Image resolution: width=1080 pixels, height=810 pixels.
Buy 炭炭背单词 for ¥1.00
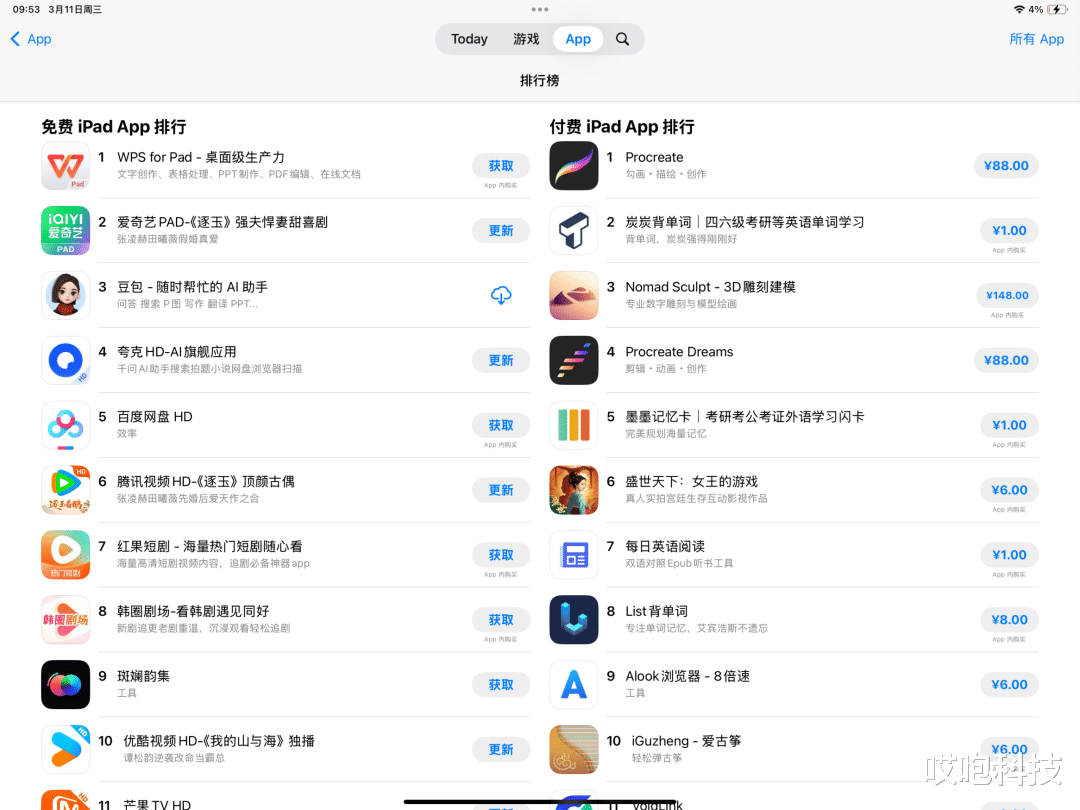[1010, 231]
